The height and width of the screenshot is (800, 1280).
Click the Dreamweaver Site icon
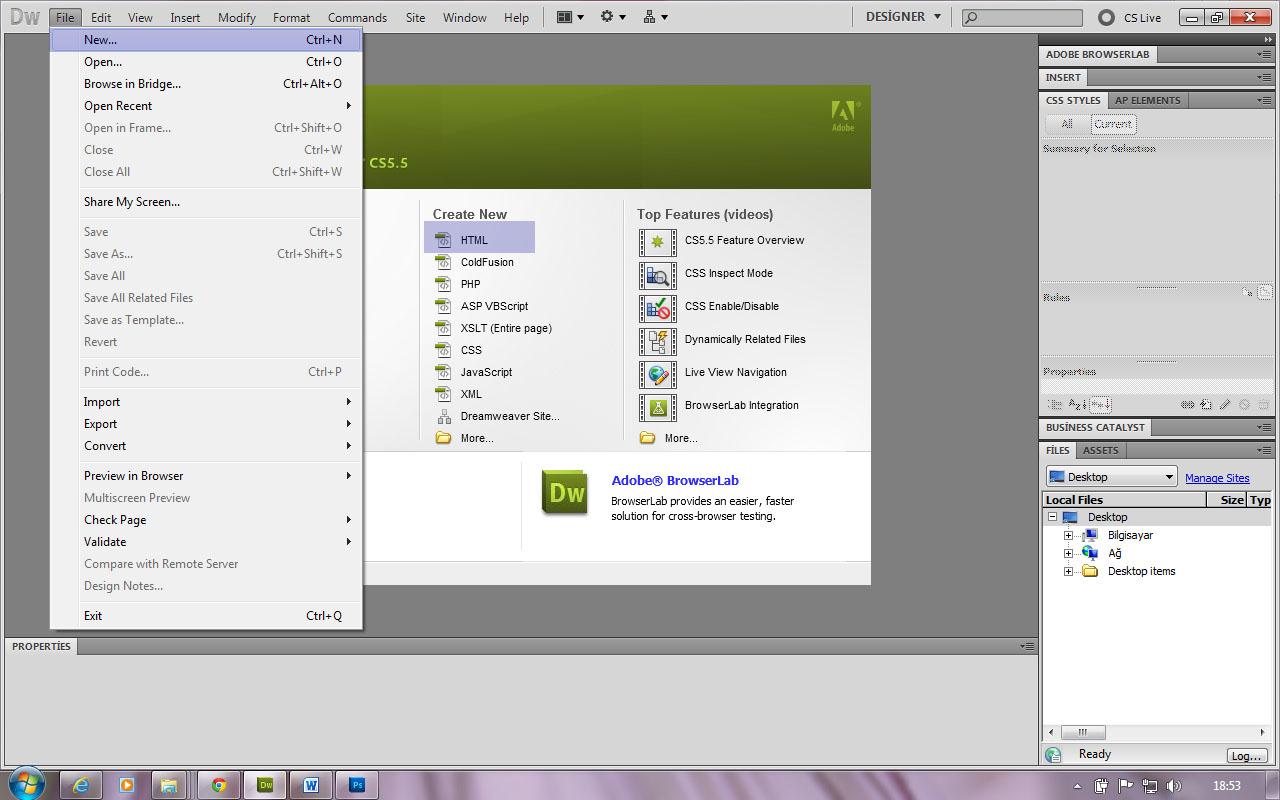click(x=443, y=416)
